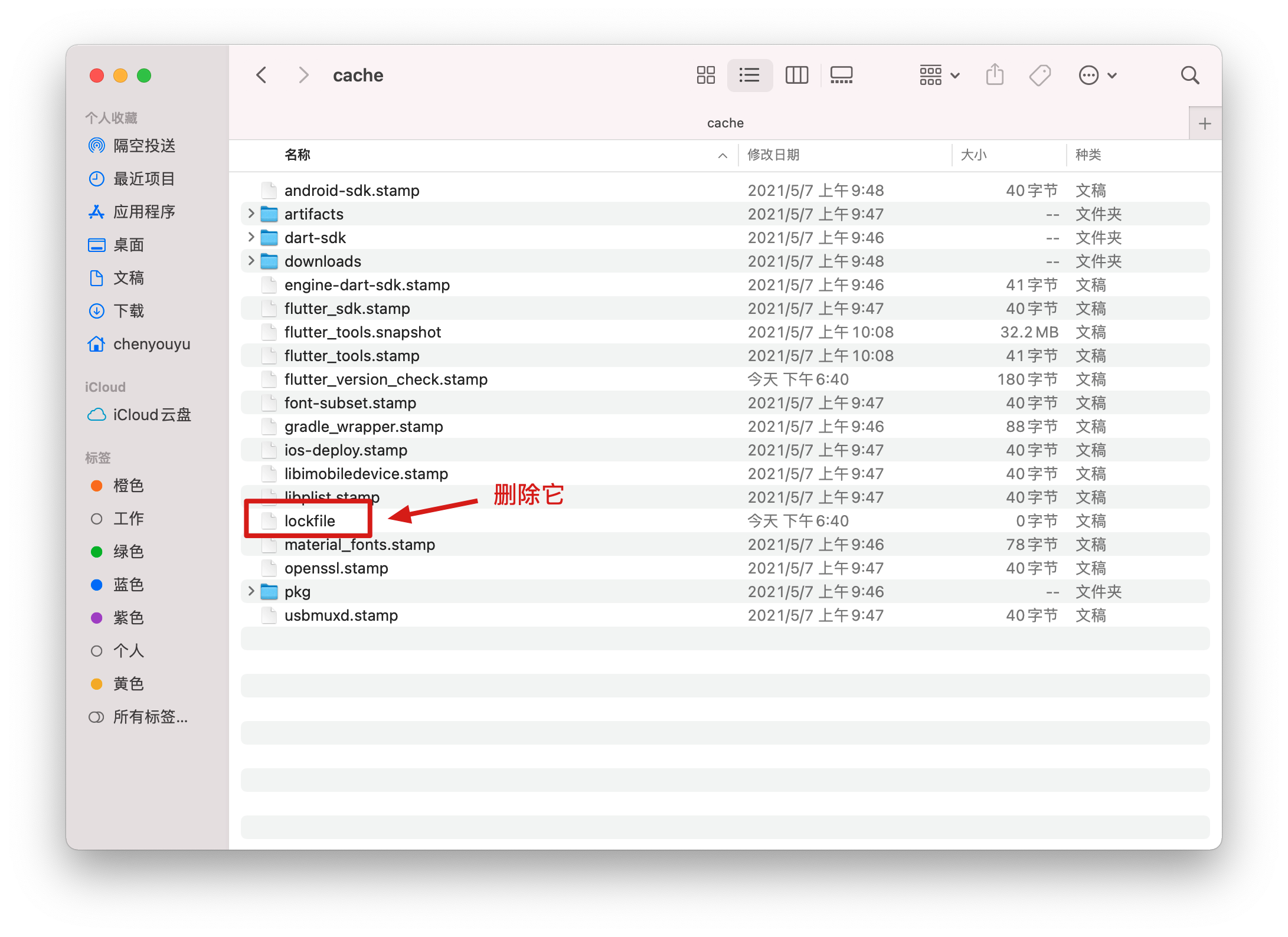Image resolution: width=1288 pixels, height=937 pixels.
Task: Filter by the 工作 tag
Action: [x=117, y=519]
